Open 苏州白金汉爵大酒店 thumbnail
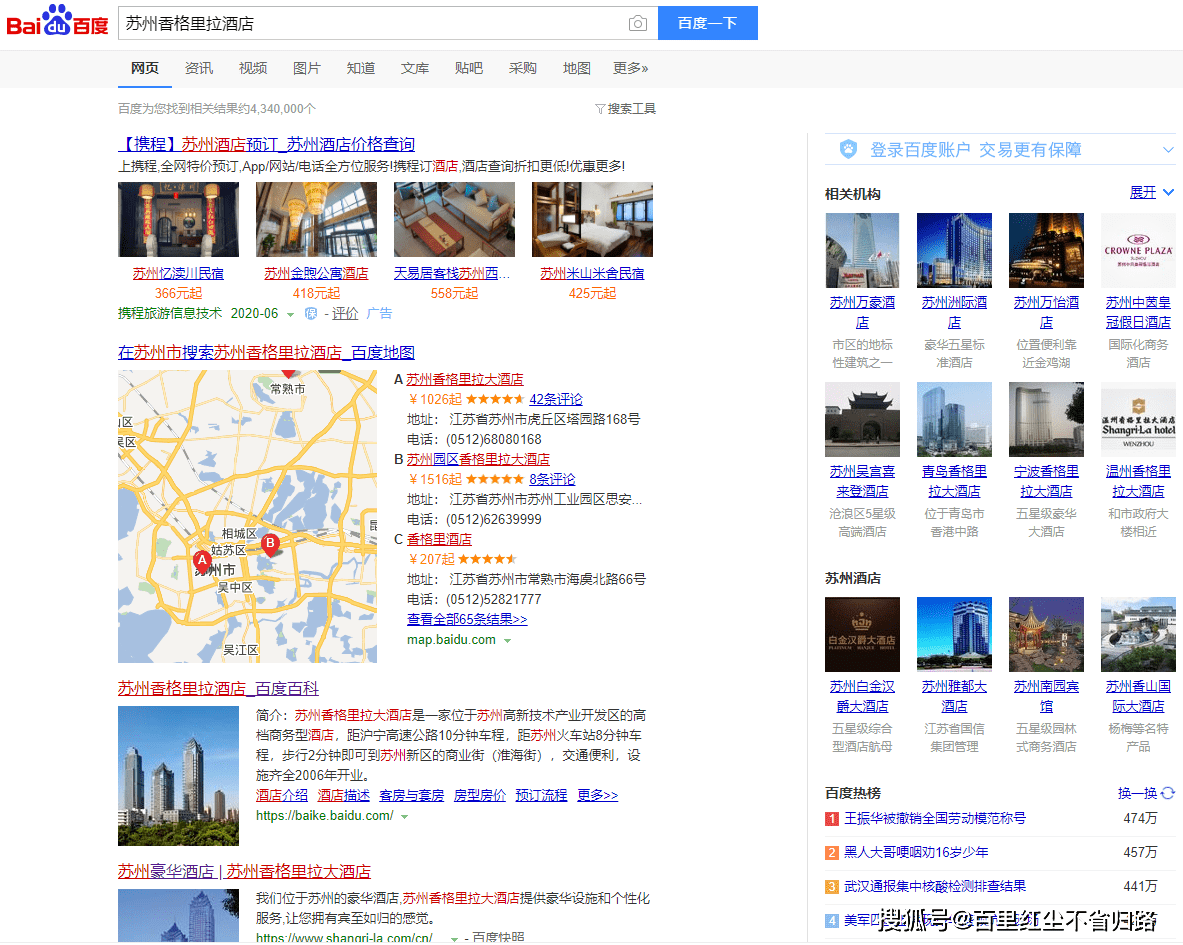Screen dimensions: 1183x945 862,634
